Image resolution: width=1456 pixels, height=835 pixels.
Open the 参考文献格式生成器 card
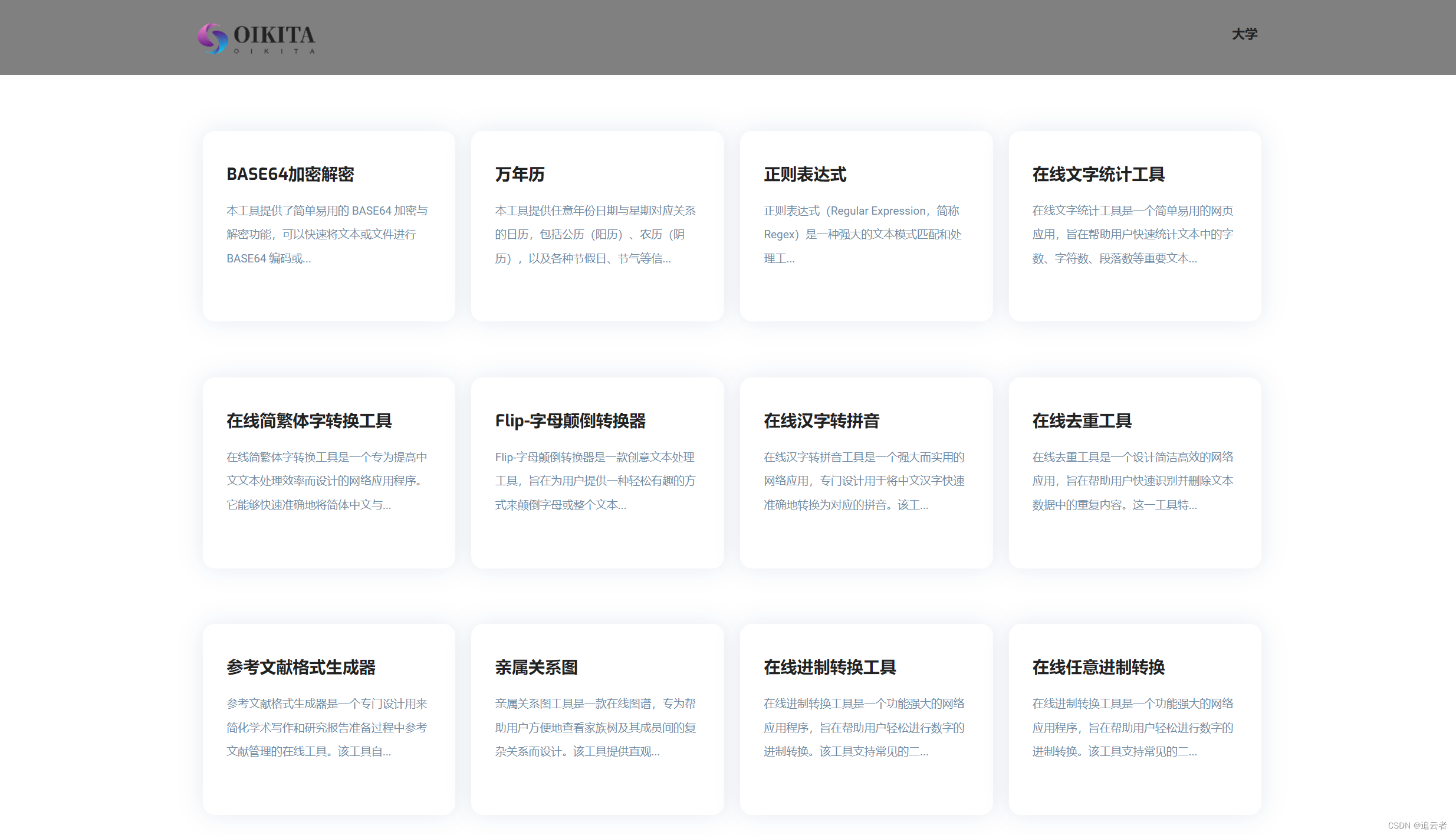pos(301,668)
